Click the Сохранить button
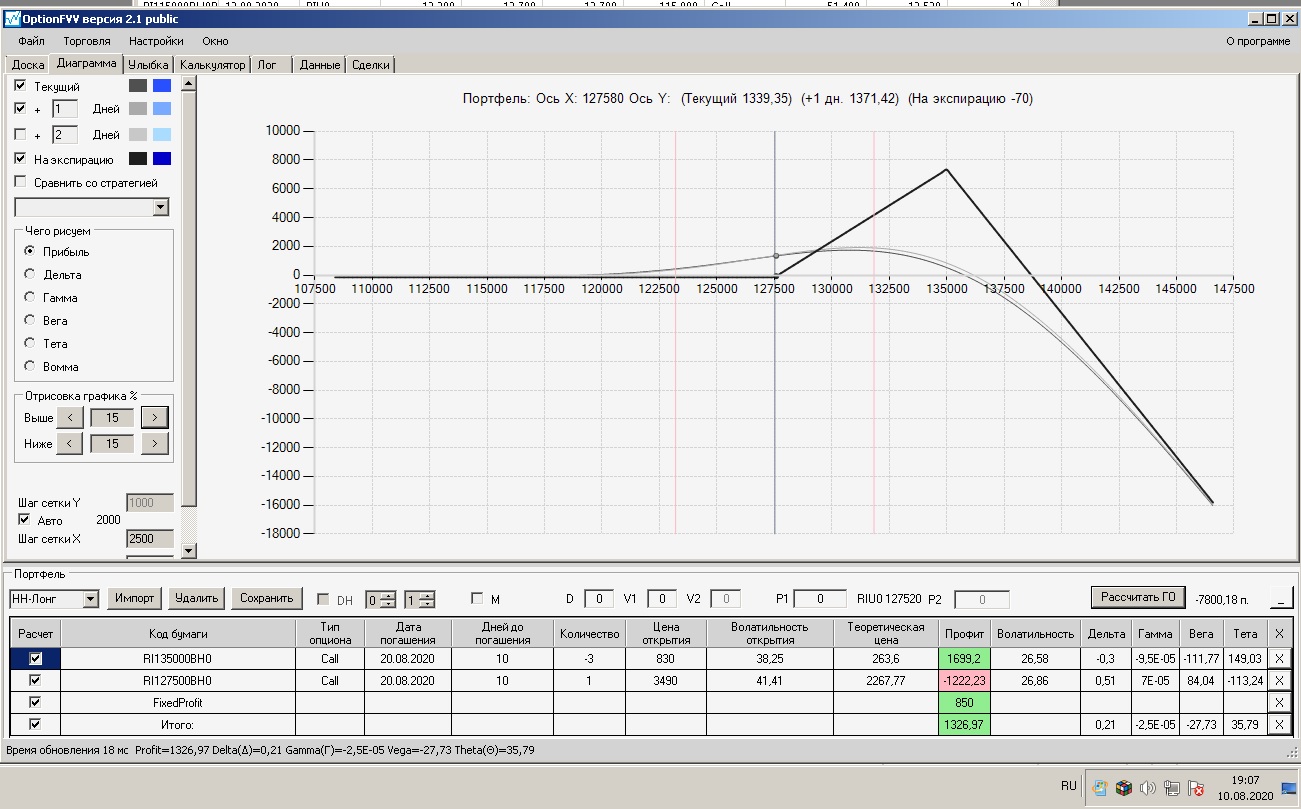The width and height of the screenshot is (1301, 809). 267,598
